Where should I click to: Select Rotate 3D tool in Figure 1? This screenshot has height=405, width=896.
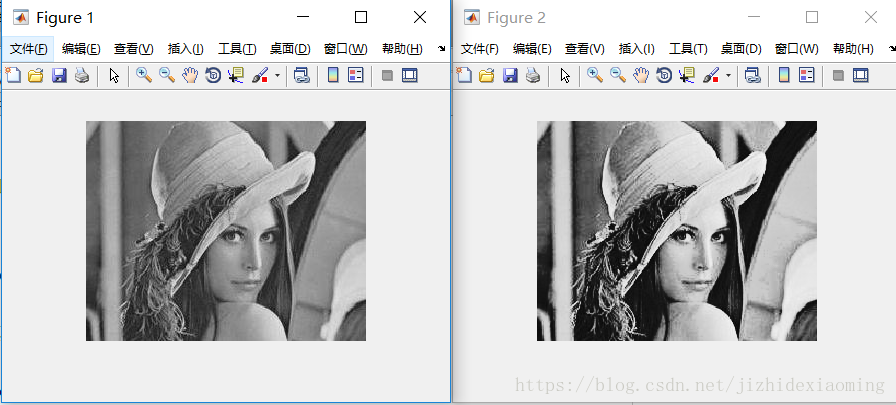pos(213,75)
